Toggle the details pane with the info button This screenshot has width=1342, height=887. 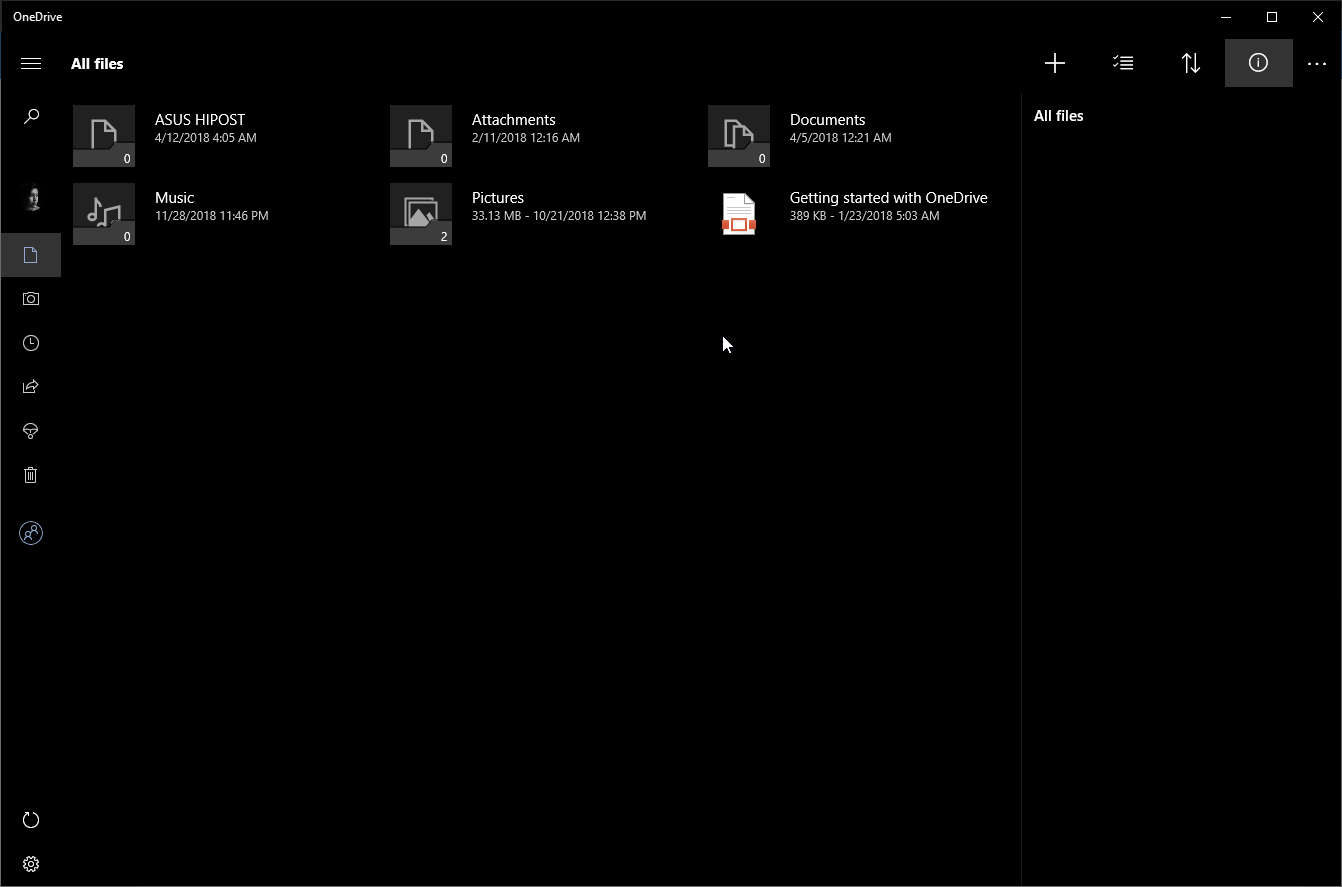pyautogui.click(x=1258, y=63)
